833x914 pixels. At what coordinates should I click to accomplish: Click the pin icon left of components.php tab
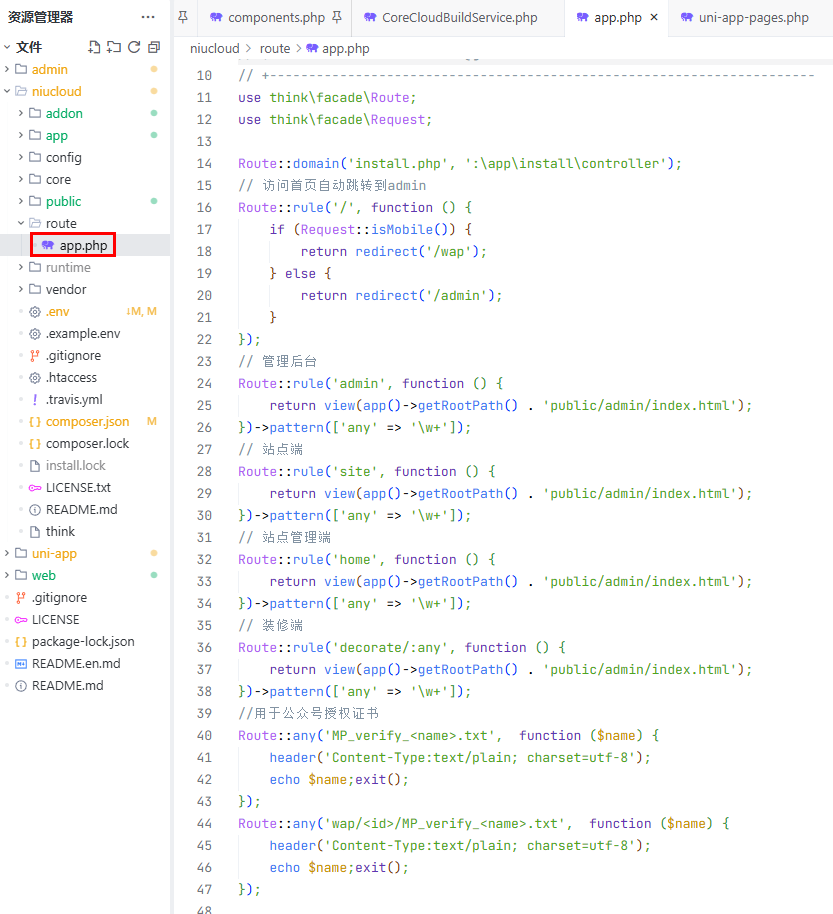183,17
